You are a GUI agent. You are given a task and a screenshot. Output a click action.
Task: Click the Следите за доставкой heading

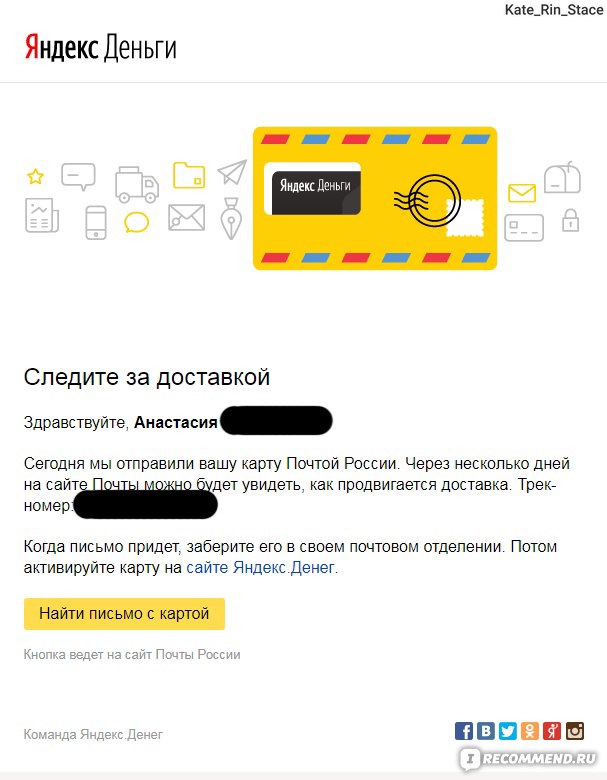click(147, 378)
